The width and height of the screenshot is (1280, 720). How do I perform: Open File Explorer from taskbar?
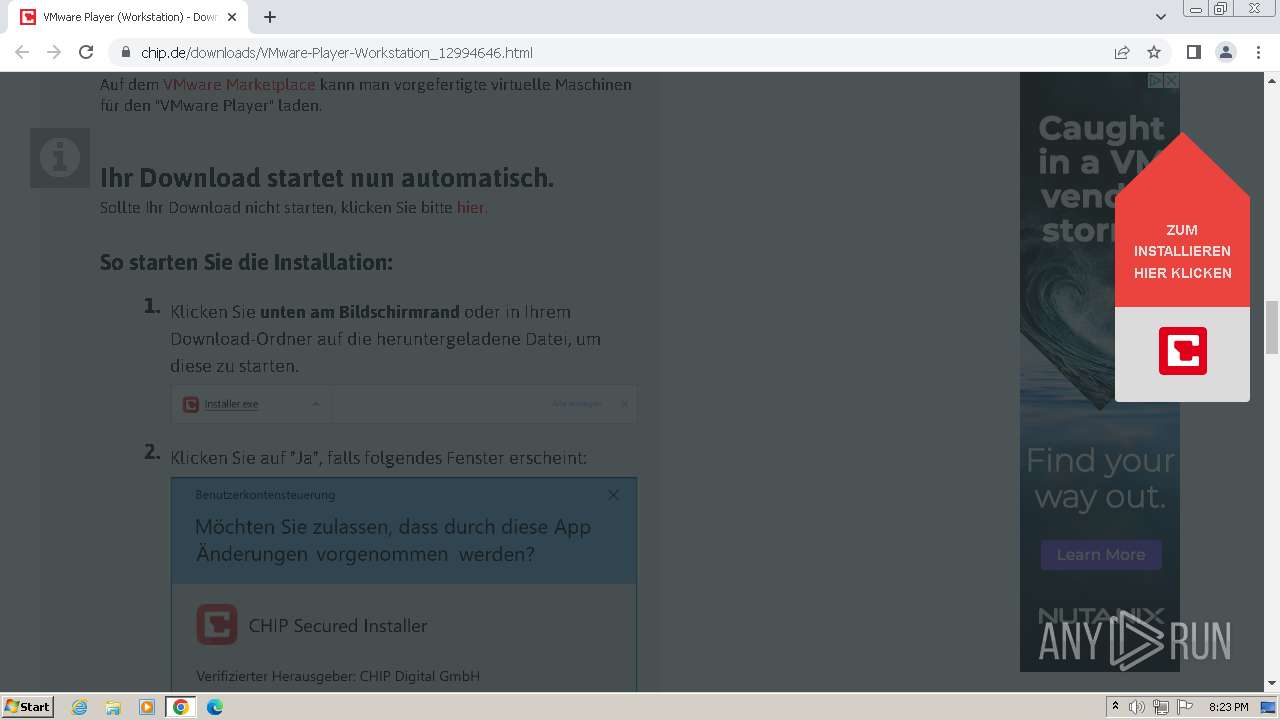click(x=113, y=707)
